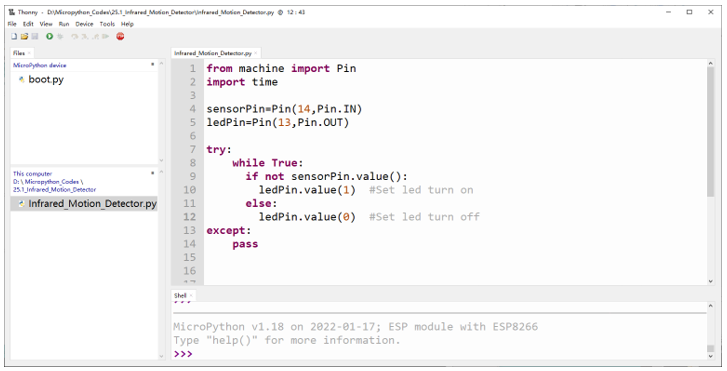Screen dimensions: 727x371
Task: Close the Infrared_Motion_Detector.py editor tab
Action: tap(255, 53)
